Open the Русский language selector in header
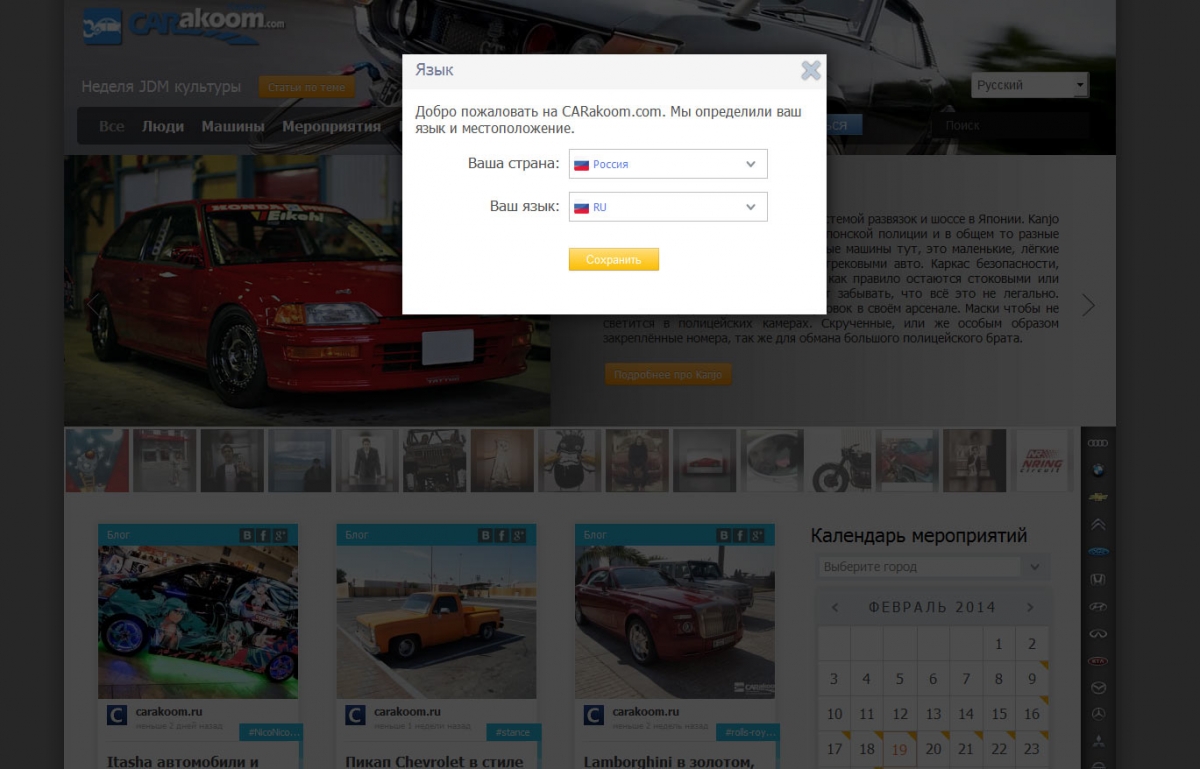 (x=1029, y=86)
